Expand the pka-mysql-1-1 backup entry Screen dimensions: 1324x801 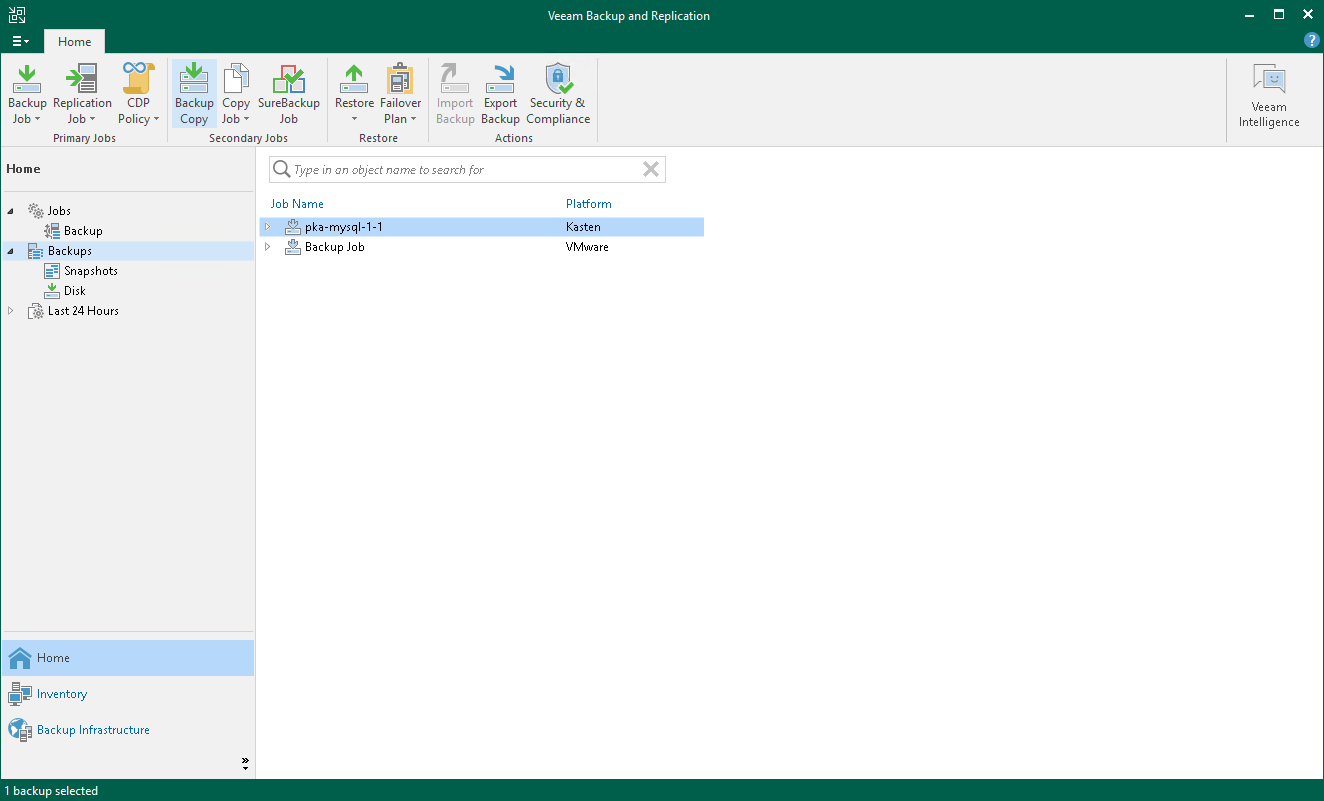(x=267, y=227)
